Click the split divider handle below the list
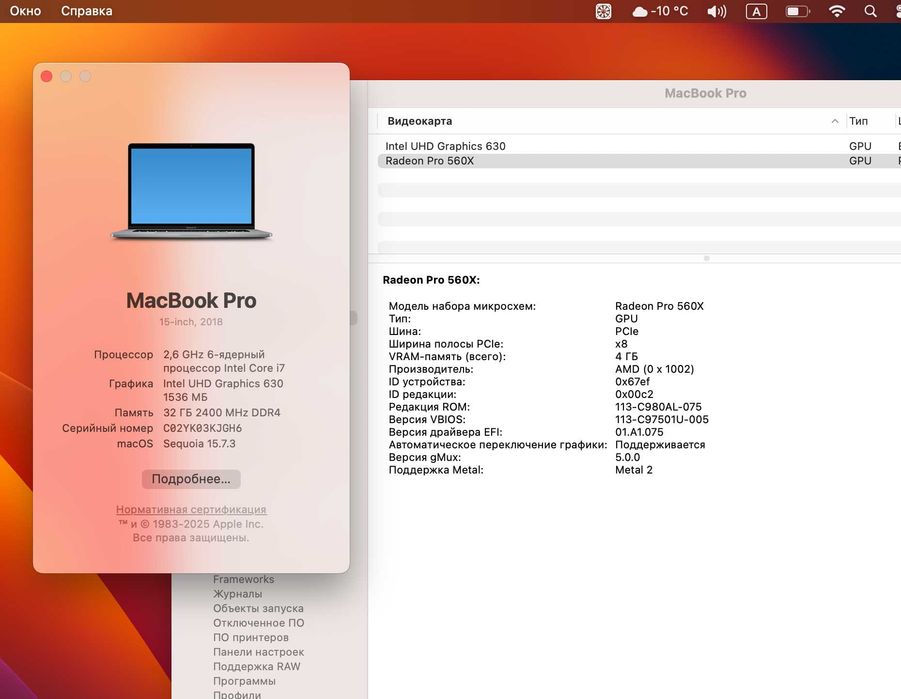The height and width of the screenshot is (699, 901). tap(707, 259)
